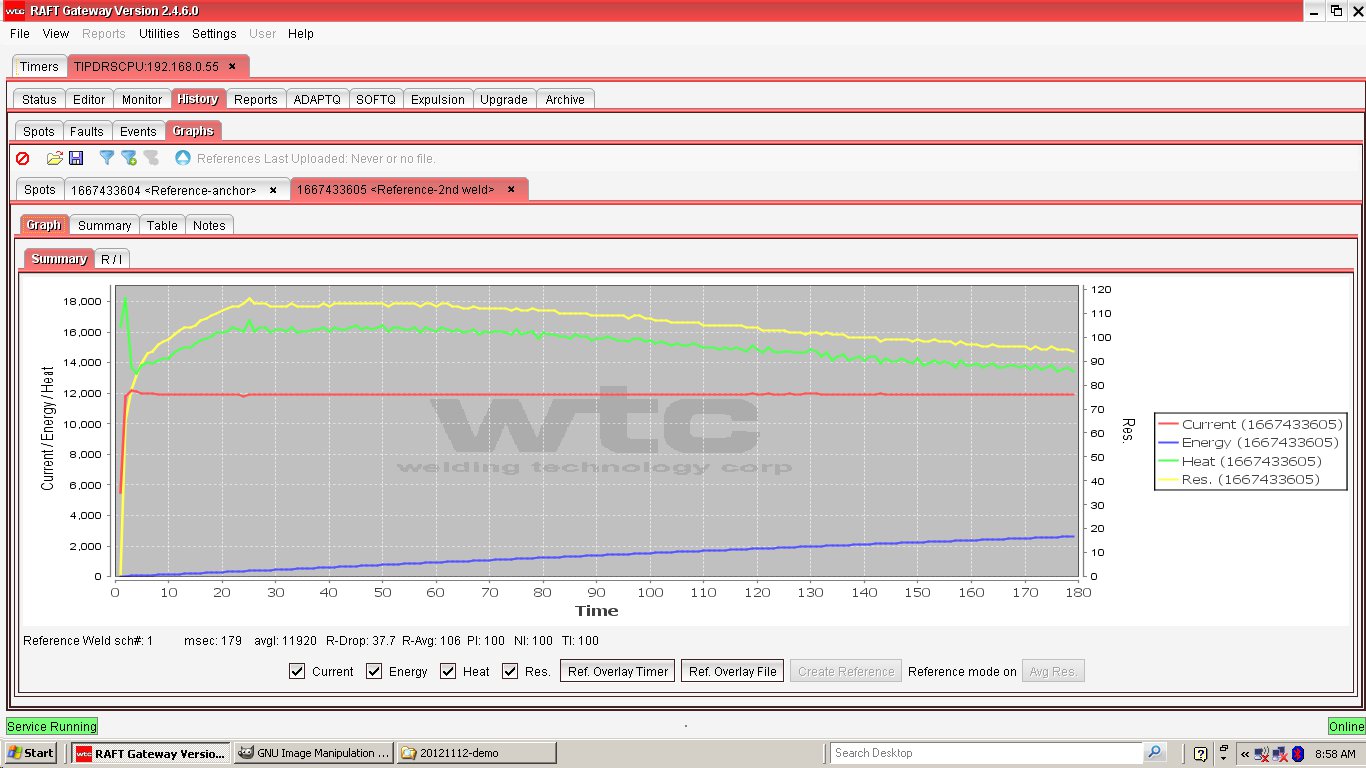This screenshot has width=1366, height=768.
Task: Close the Reference-anchor graph tab
Action: (273, 189)
